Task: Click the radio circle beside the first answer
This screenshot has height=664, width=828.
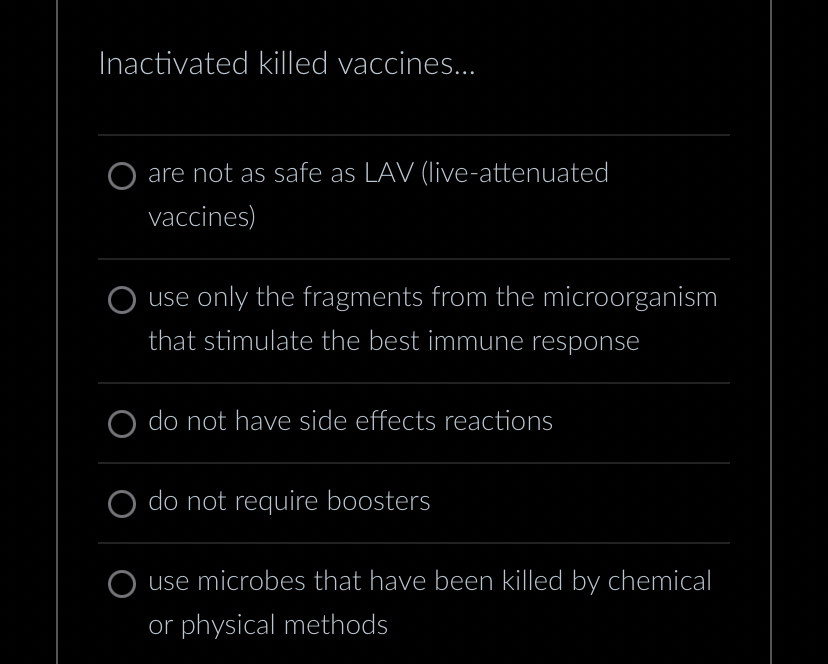Action: [122, 176]
